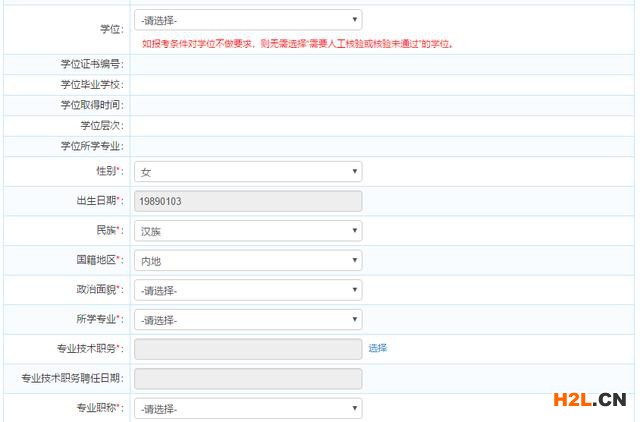The image size is (640, 422).
Task: Expand the 国籍地区 dropdown showing 内地
Action: [247, 261]
